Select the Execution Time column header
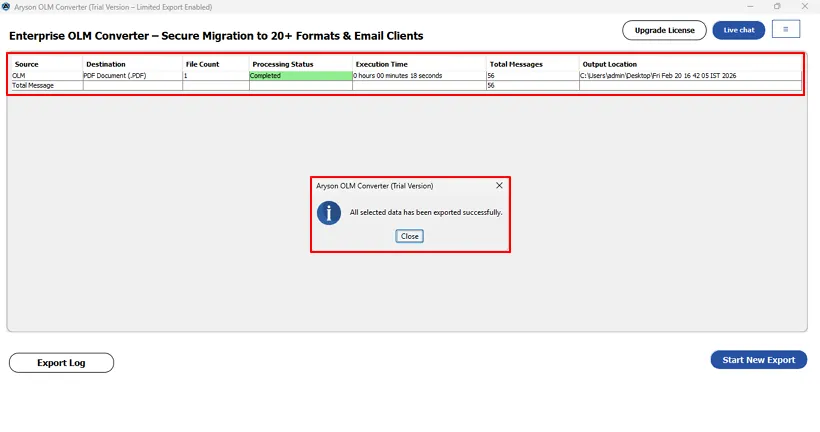 [x=419, y=64]
